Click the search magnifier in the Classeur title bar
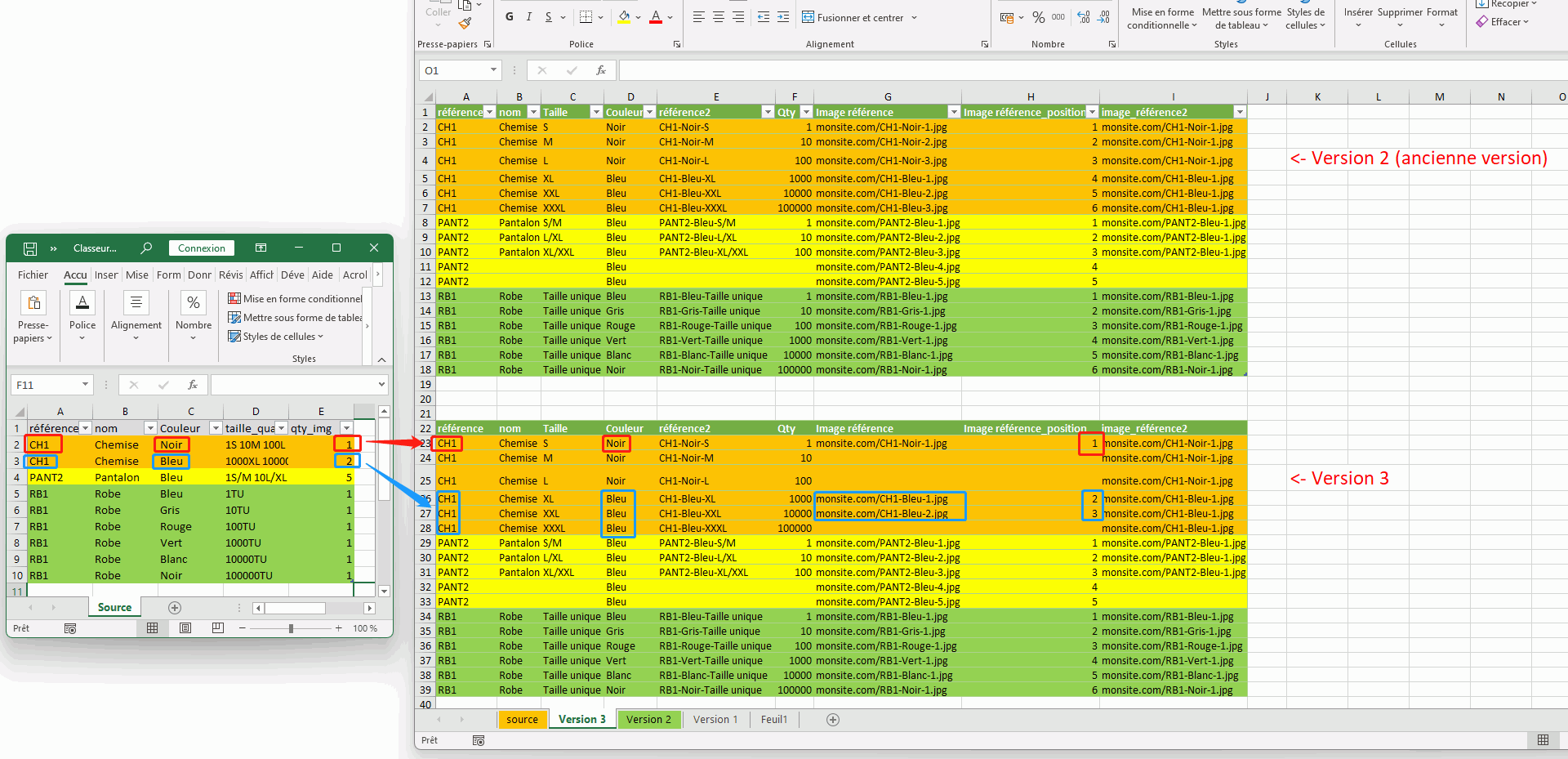The height and width of the screenshot is (759, 1568). 146,248
